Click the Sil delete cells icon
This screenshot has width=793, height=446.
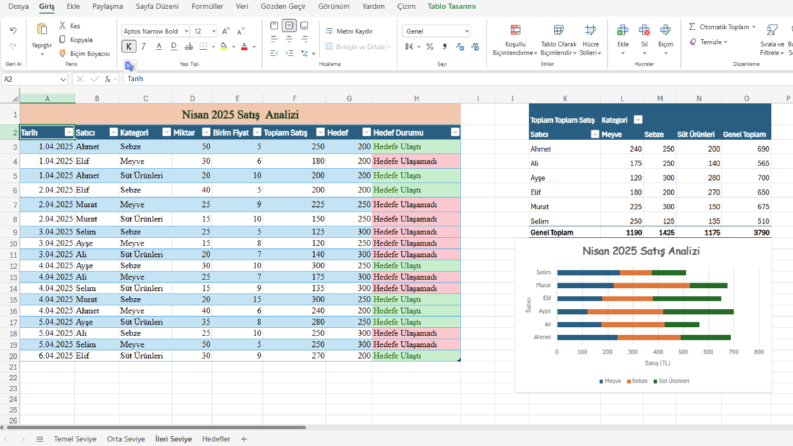pyautogui.click(x=644, y=30)
